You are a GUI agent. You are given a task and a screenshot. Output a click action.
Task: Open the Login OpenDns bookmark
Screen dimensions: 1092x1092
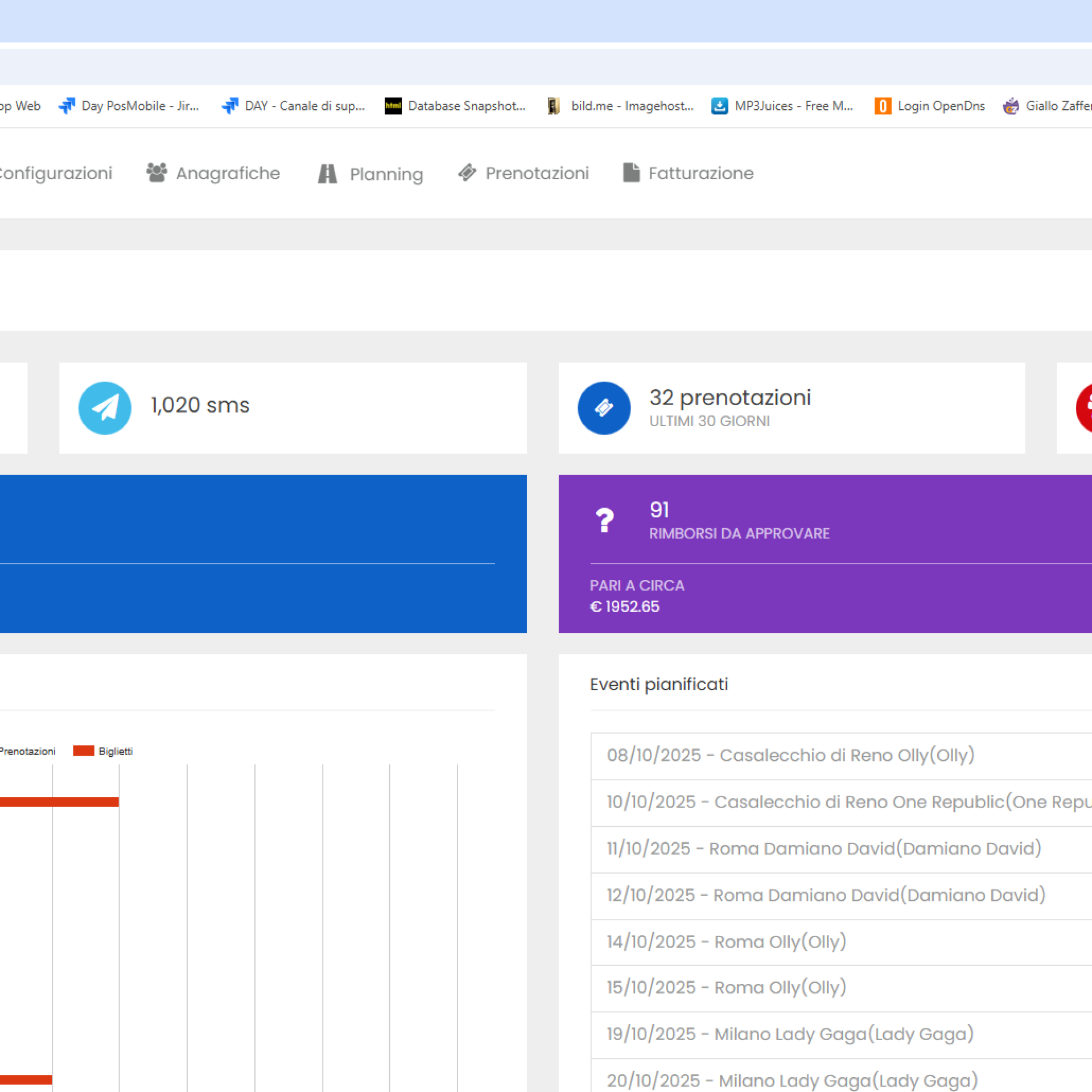coord(930,106)
